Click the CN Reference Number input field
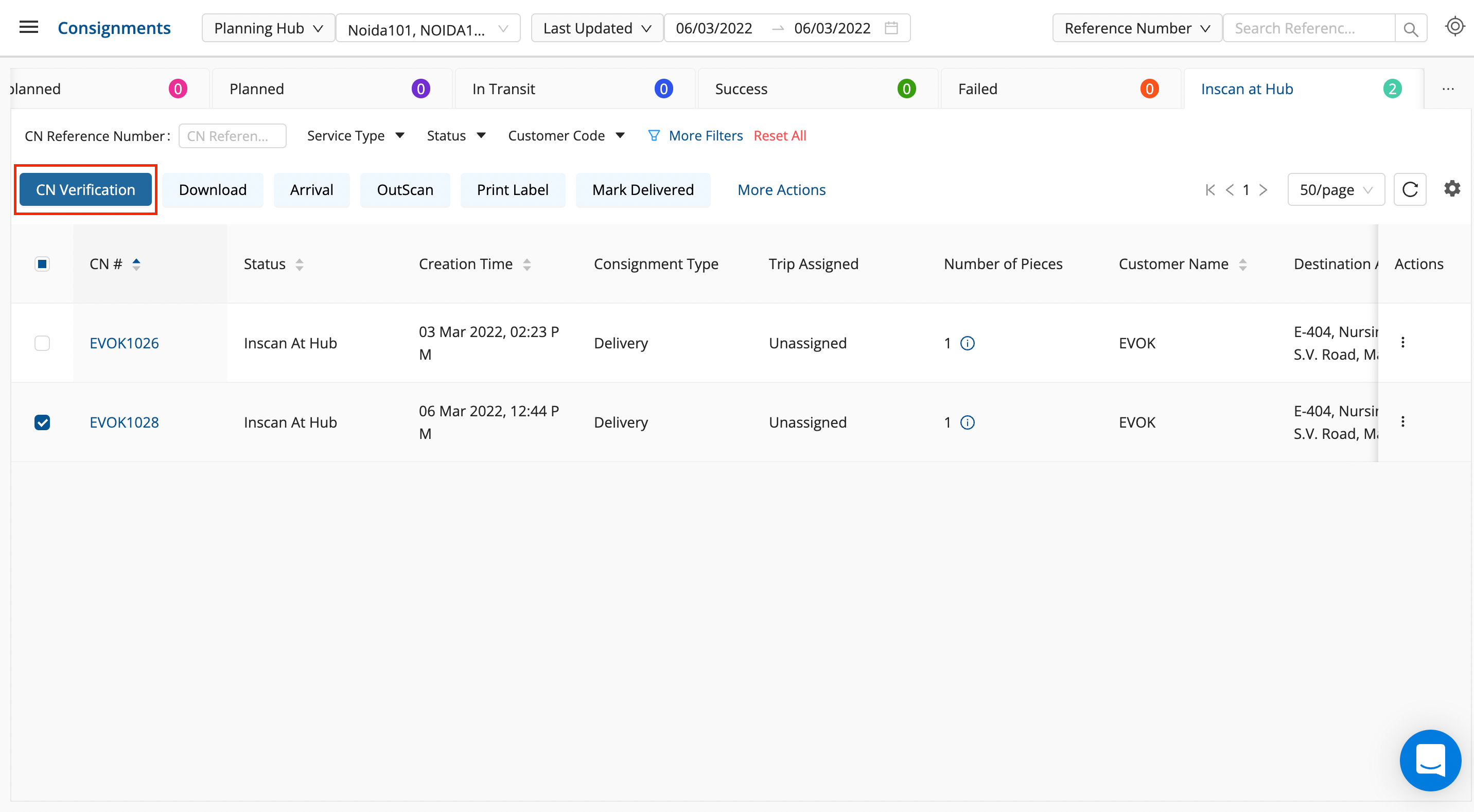Image resolution: width=1474 pixels, height=812 pixels. pos(232,136)
